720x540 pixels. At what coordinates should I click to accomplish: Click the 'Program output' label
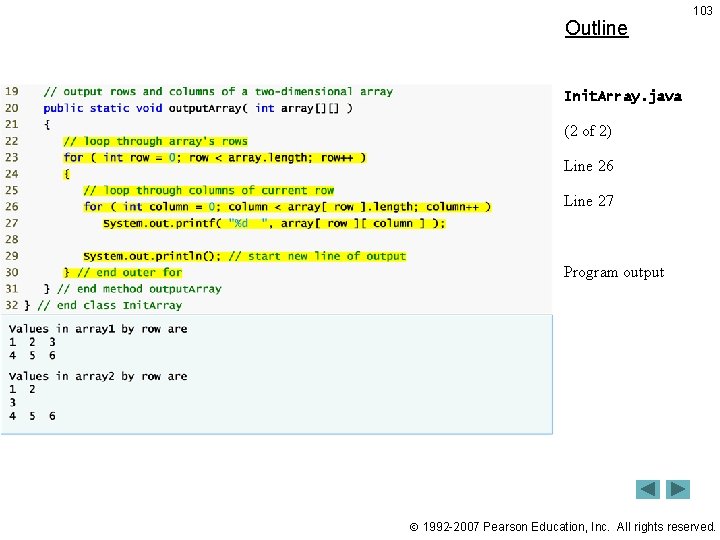pyautogui.click(x=613, y=272)
